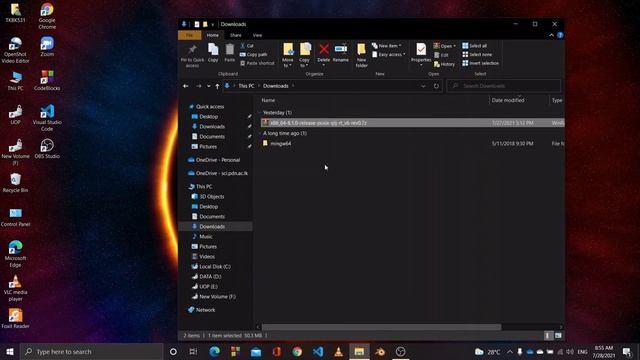
Task: Open OBS Studio desktop shortcut
Action: (x=47, y=149)
